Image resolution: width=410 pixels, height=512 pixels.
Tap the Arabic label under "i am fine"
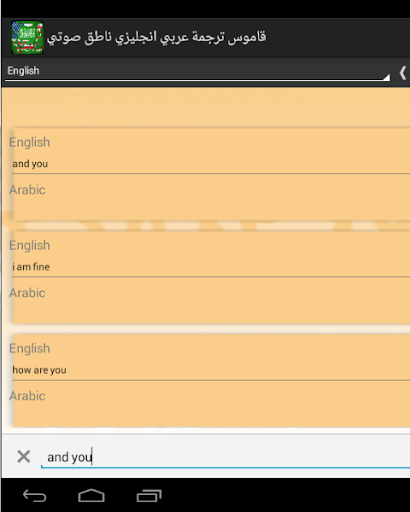point(27,293)
